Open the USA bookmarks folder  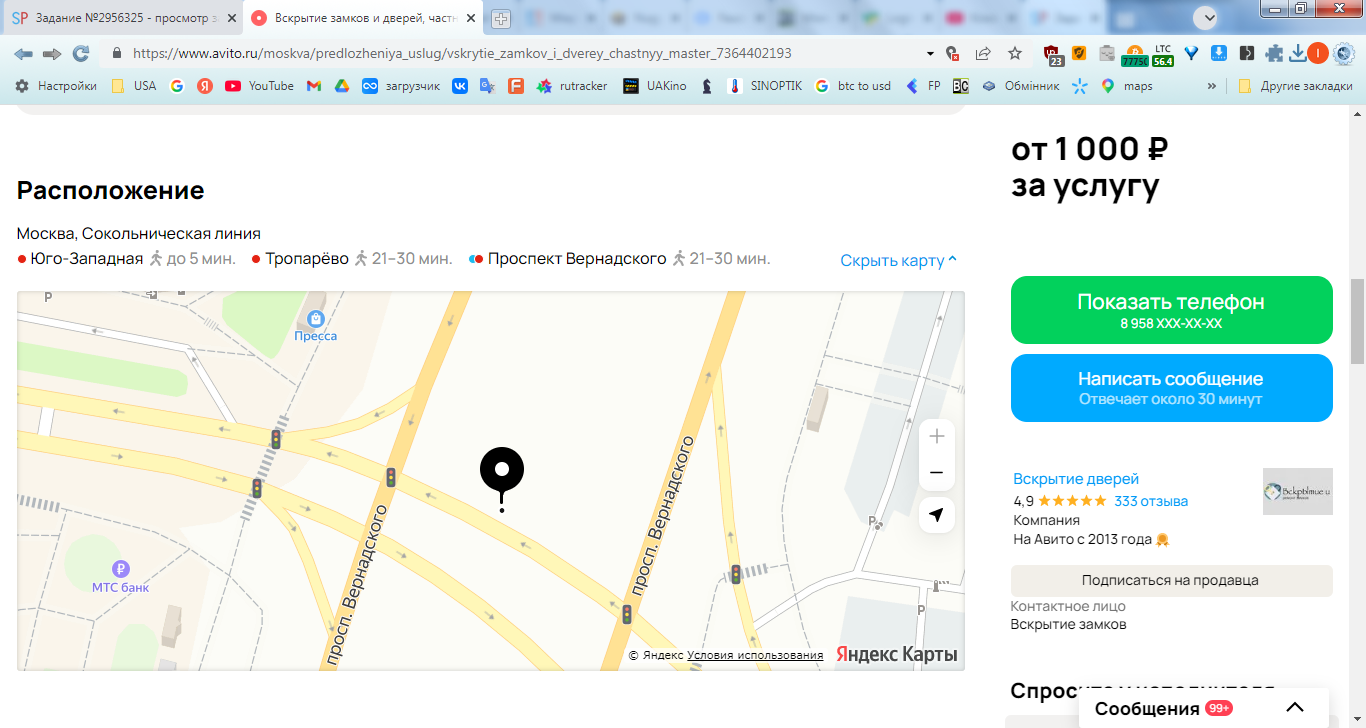[x=134, y=86]
